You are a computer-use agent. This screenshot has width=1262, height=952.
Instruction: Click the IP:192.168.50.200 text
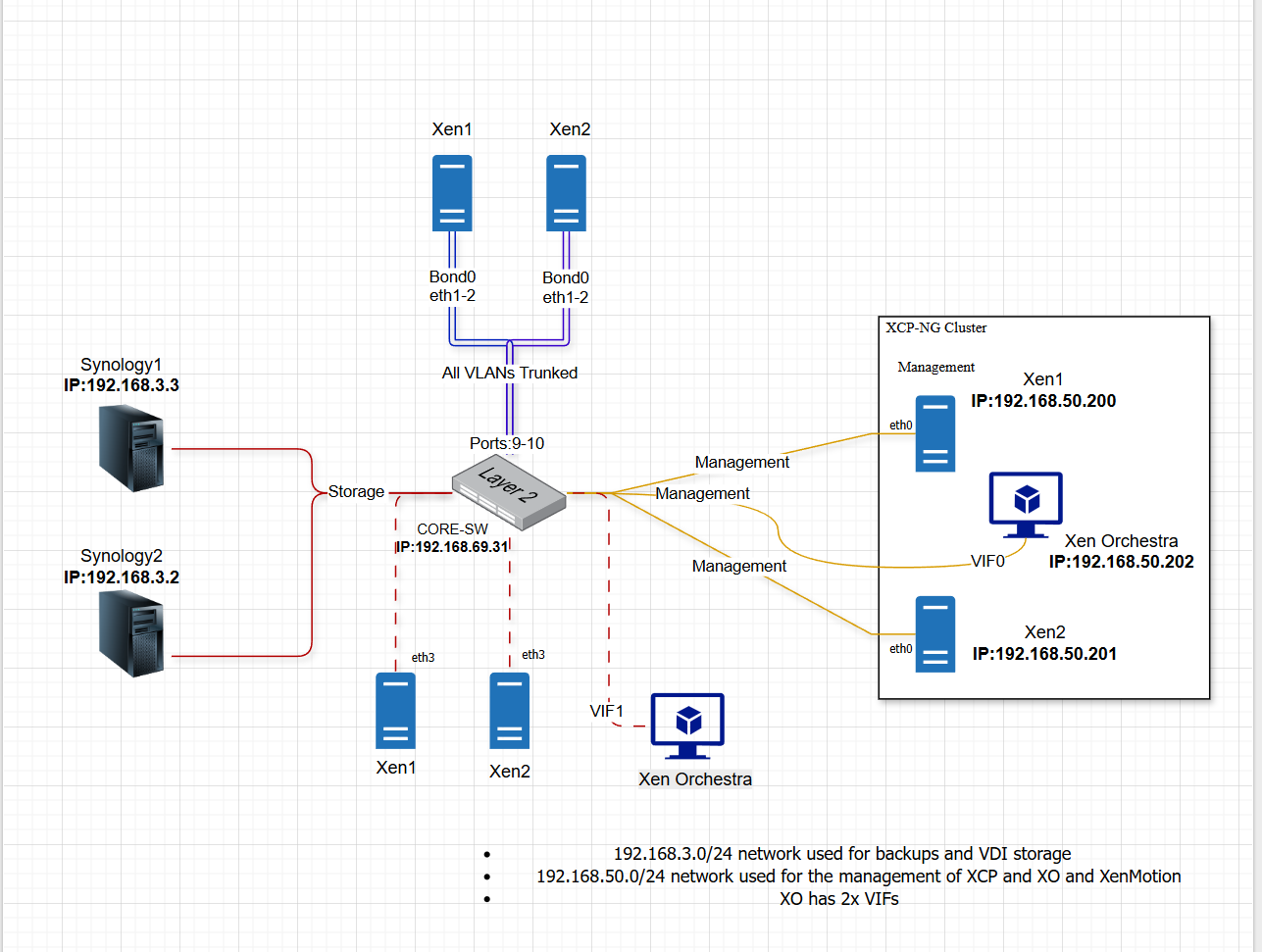click(1043, 401)
